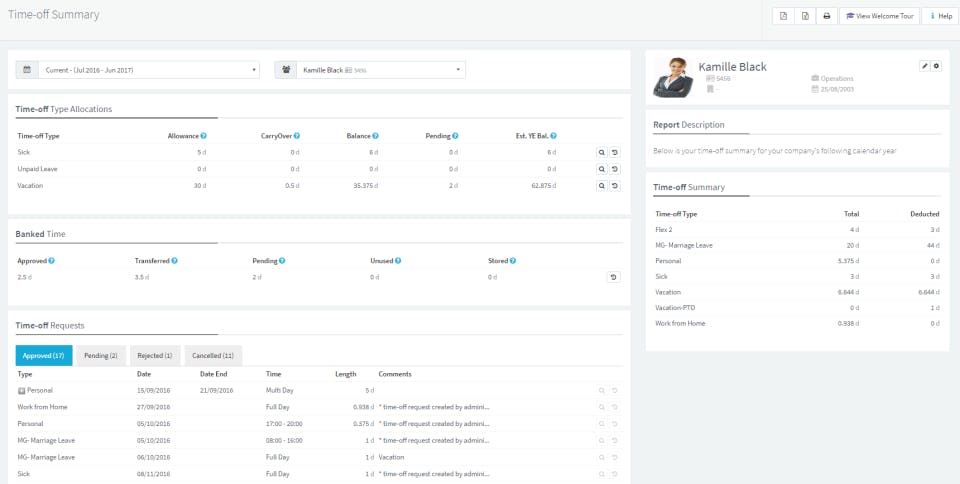Export report as PDF icon
This screenshot has width=960, height=484.
[783, 16]
